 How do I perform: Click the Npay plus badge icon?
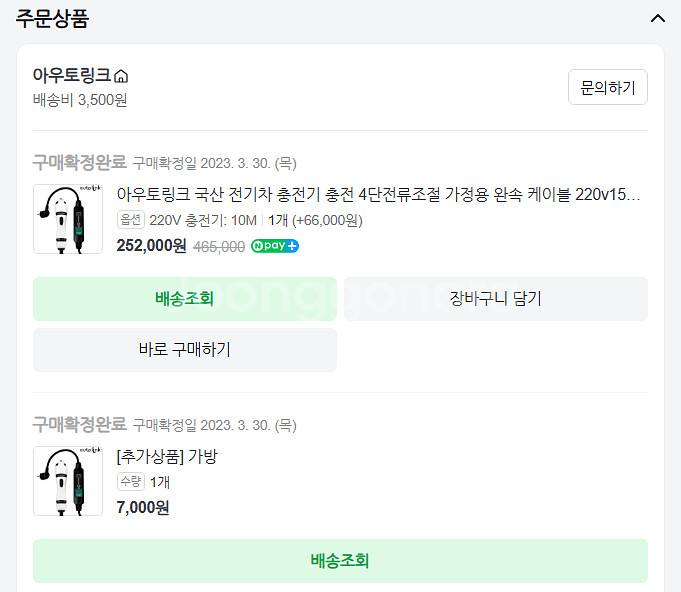coord(274,246)
